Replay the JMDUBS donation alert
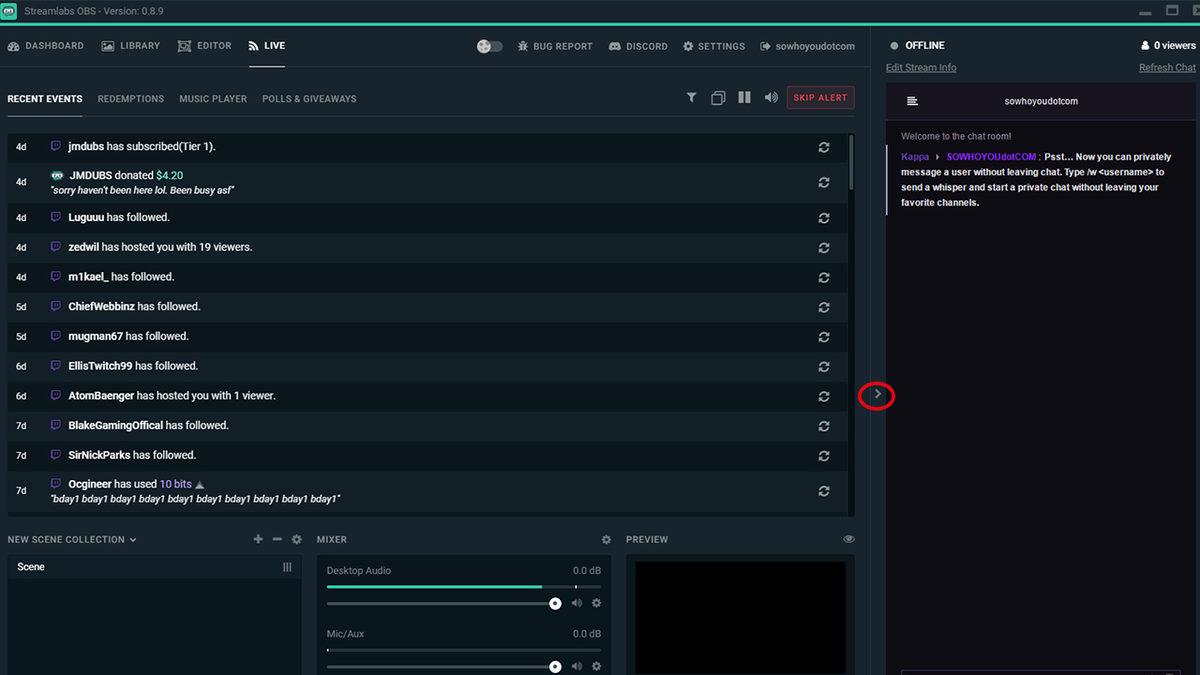Image resolution: width=1200 pixels, height=675 pixels. 823,182
